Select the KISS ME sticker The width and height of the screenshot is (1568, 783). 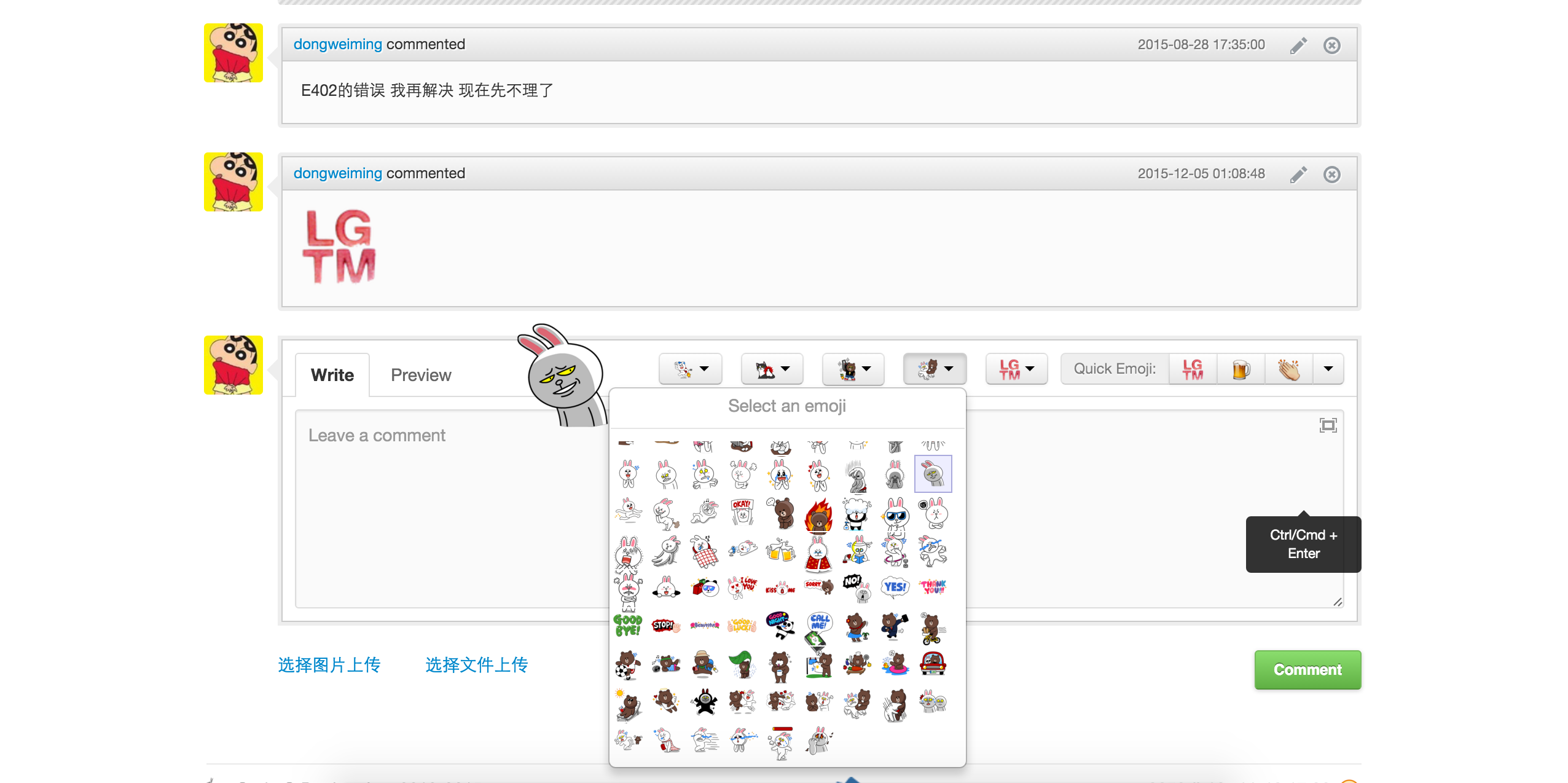pos(780,589)
